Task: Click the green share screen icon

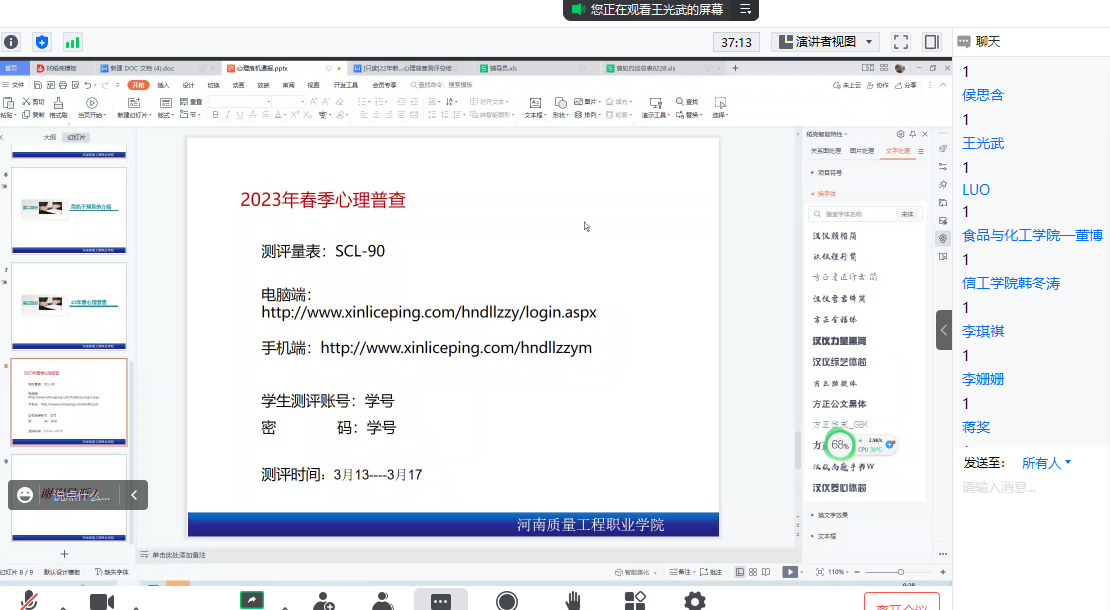Action: [x=251, y=600]
